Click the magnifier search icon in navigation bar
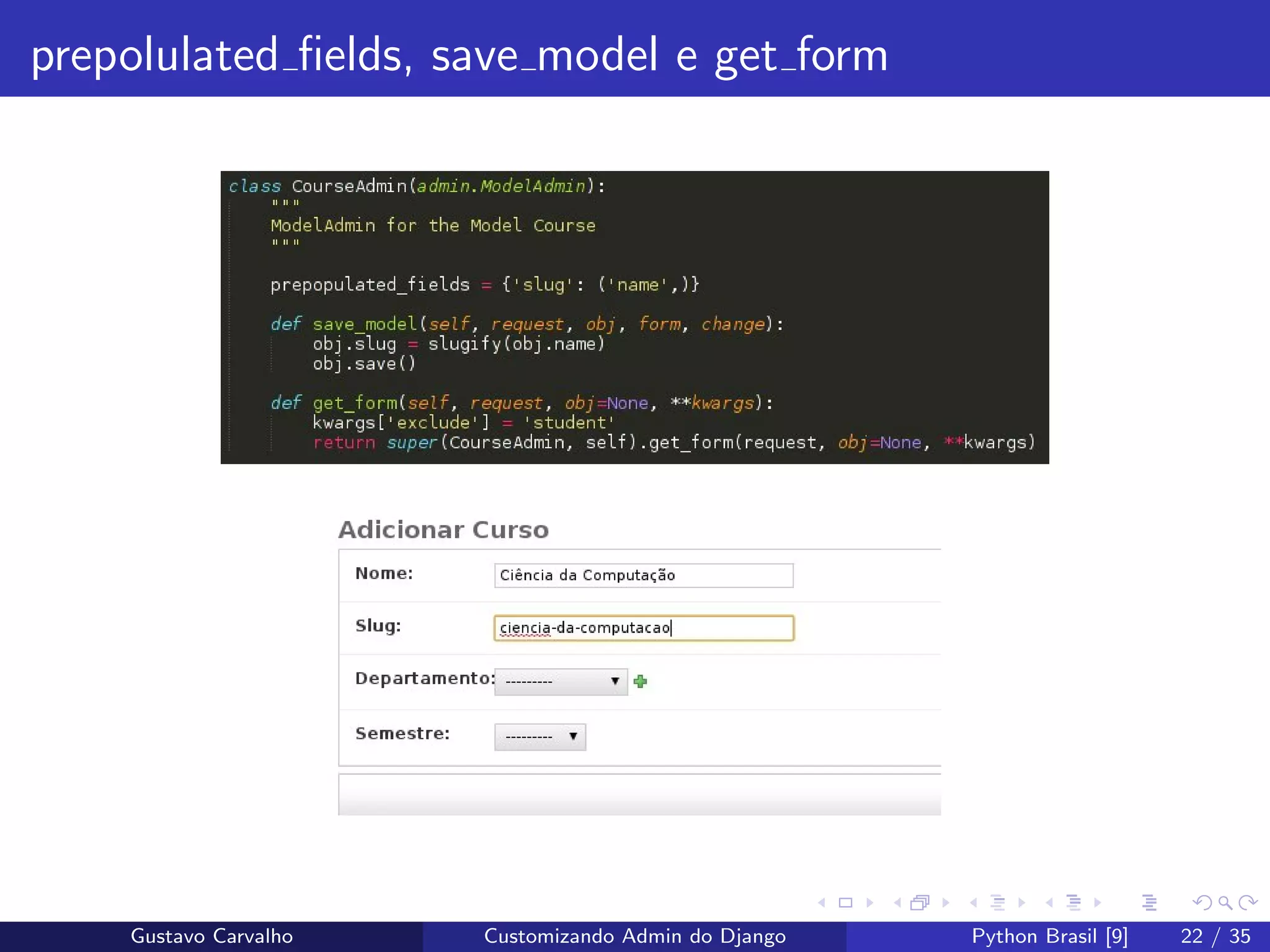1270x952 pixels. click(x=1225, y=902)
